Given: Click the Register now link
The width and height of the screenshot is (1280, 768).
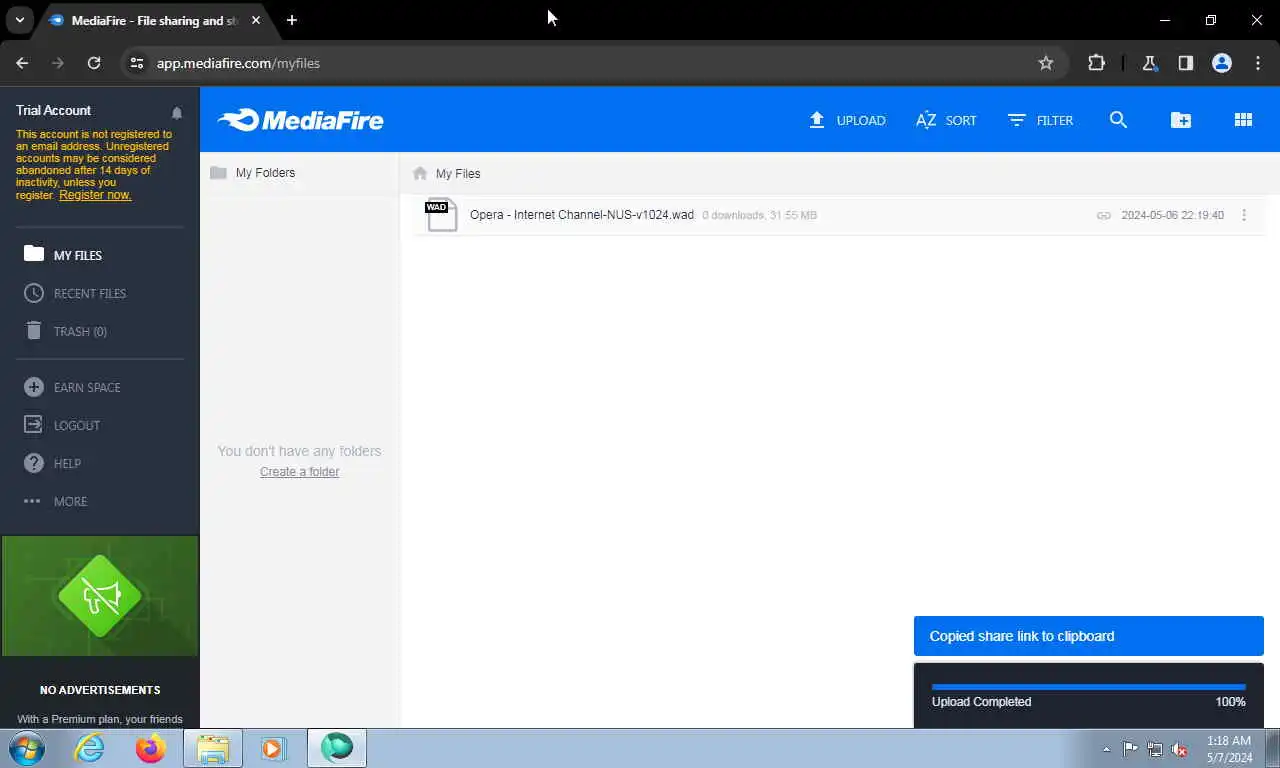Looking at the screenshot, I should click(x=95, y=195).
